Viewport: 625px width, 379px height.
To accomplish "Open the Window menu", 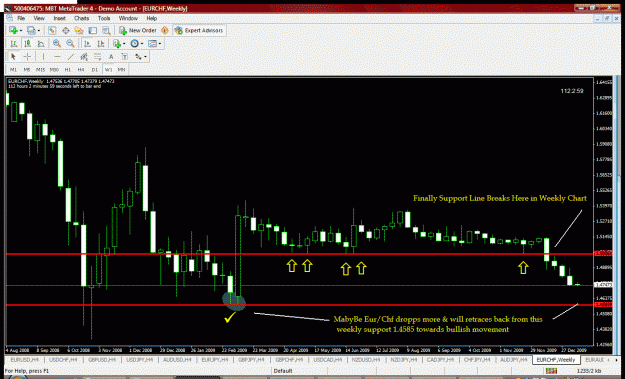I will point(128,18).
